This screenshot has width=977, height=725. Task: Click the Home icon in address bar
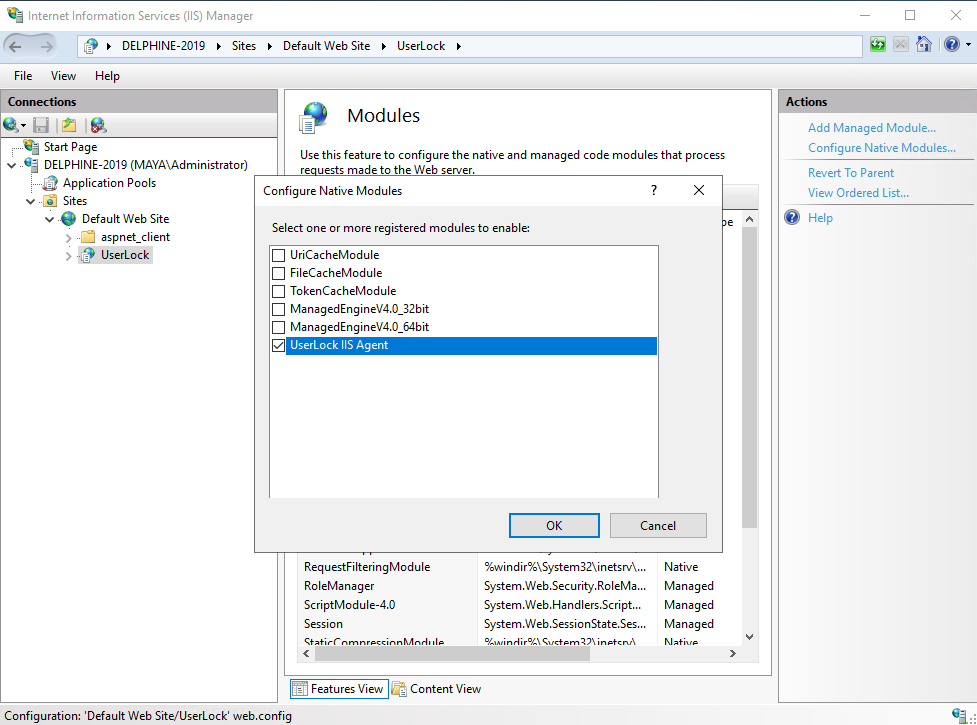[x=924, y=45]
